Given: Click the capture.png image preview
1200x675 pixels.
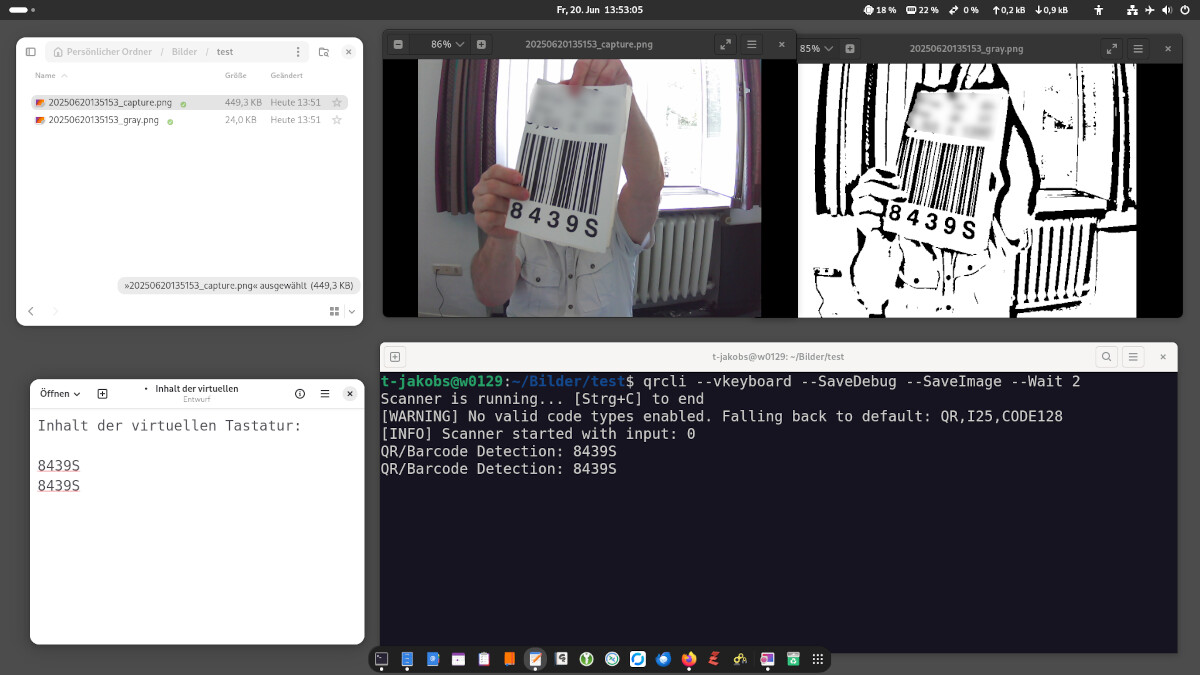Looking at the screenshot, I should (x=589, y=188).
